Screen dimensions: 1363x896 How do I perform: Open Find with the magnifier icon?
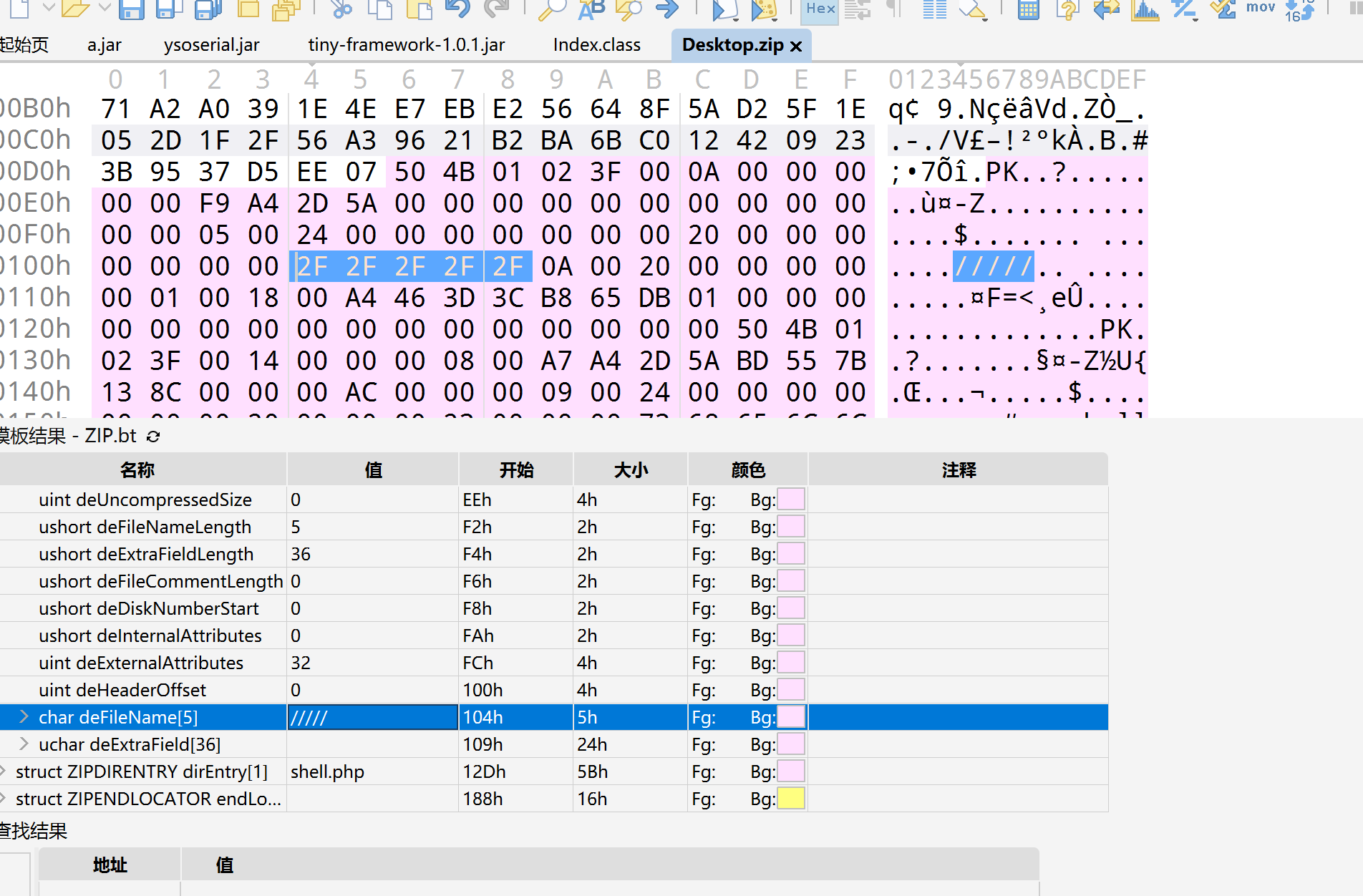[x=551, y=9]
